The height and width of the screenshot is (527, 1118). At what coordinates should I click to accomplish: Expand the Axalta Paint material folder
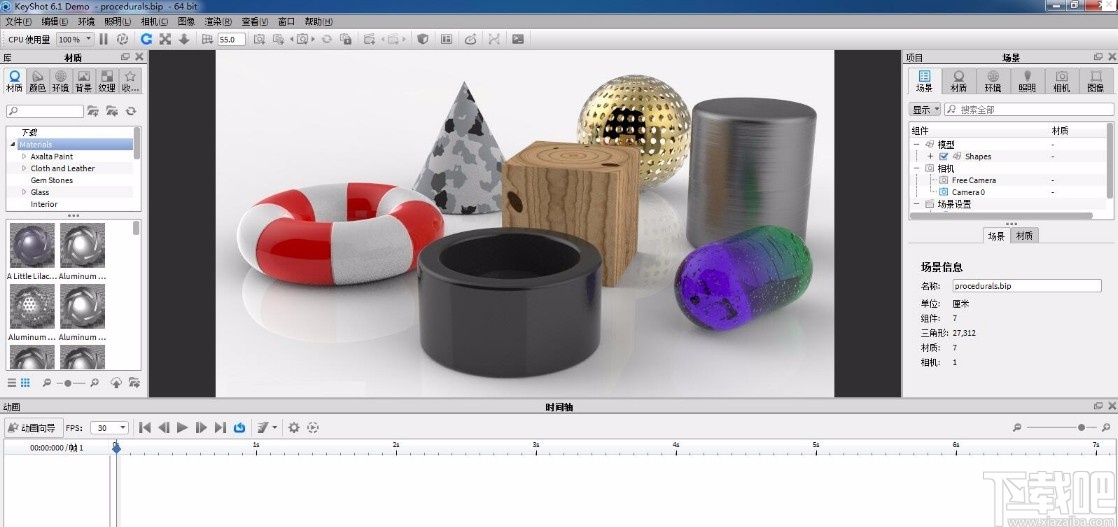(x=24, y=157)
